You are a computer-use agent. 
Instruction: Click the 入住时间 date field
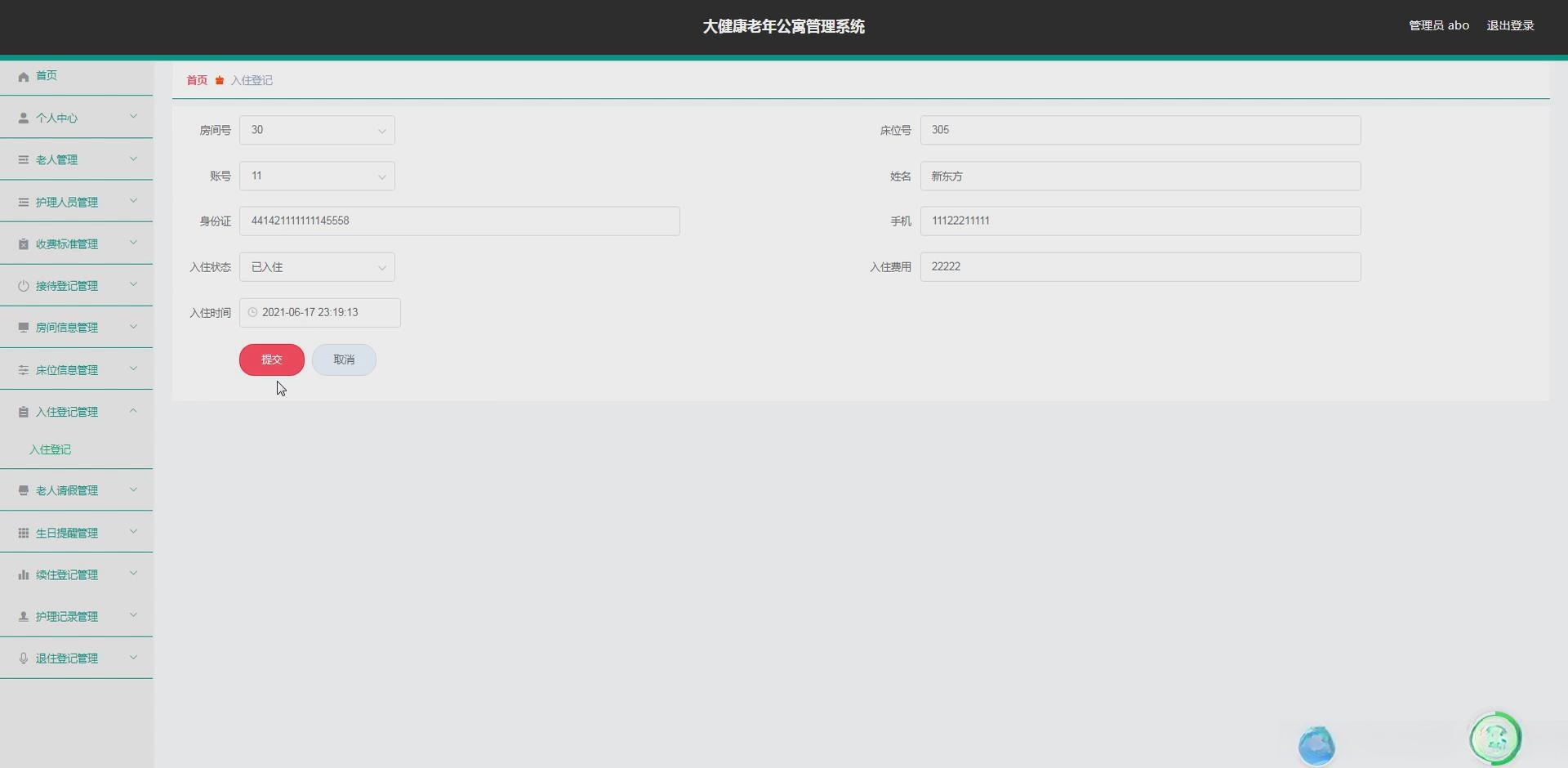point(320,313)
